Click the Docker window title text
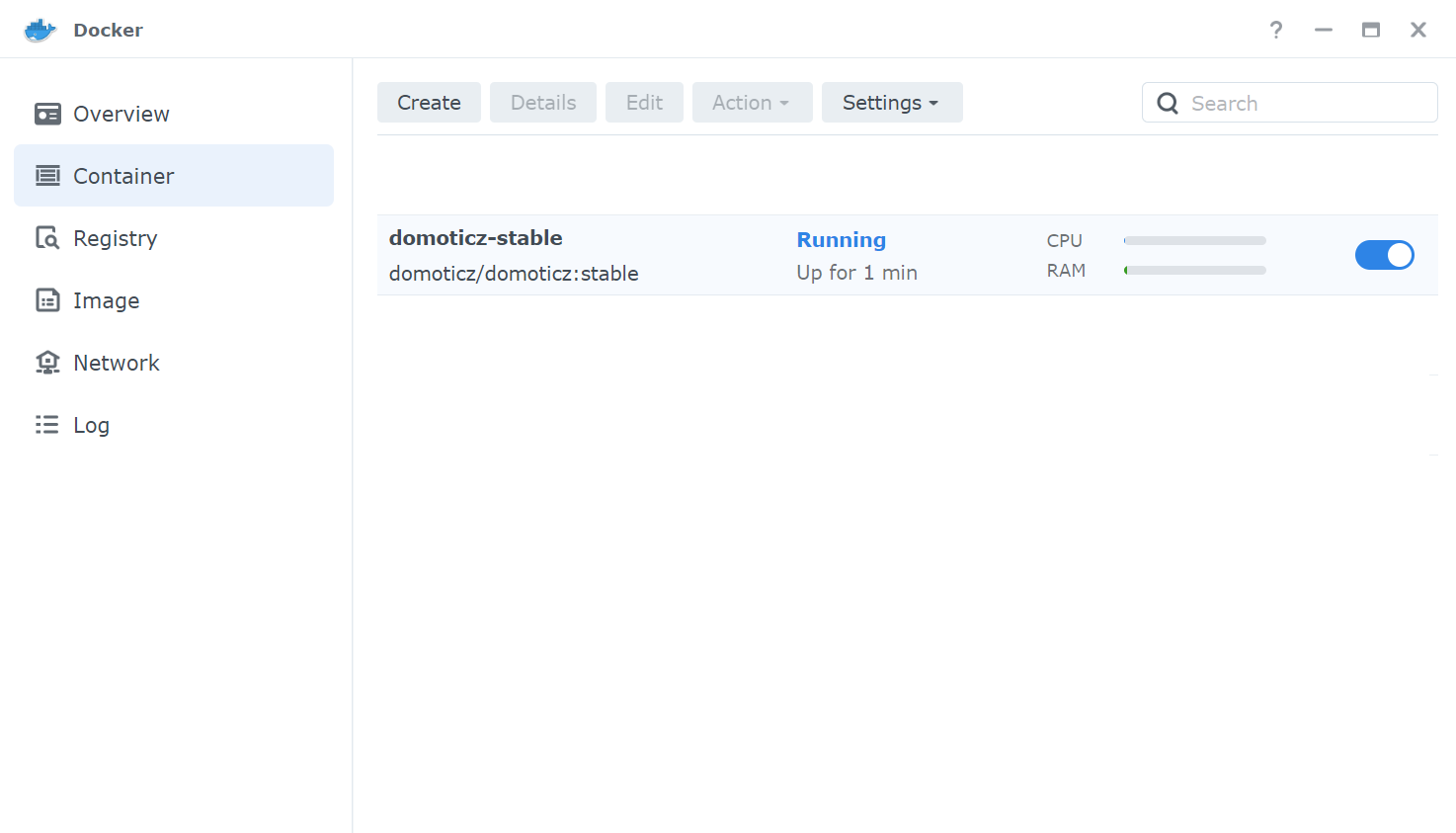Viewport: 1456px width, 833px height. 108,30
